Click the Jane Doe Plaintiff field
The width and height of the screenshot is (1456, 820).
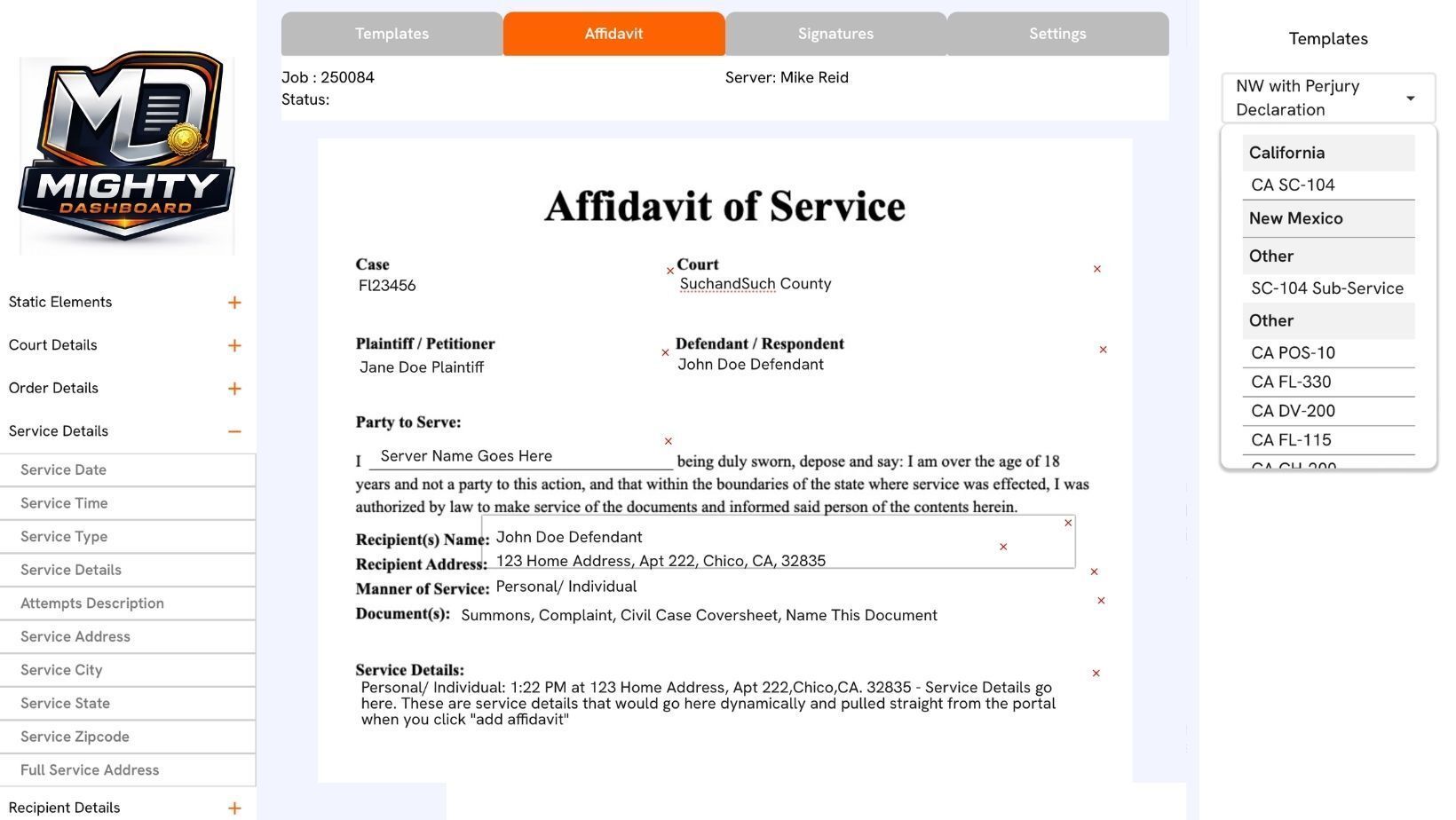pyautogui.click(x=422, y=367)
